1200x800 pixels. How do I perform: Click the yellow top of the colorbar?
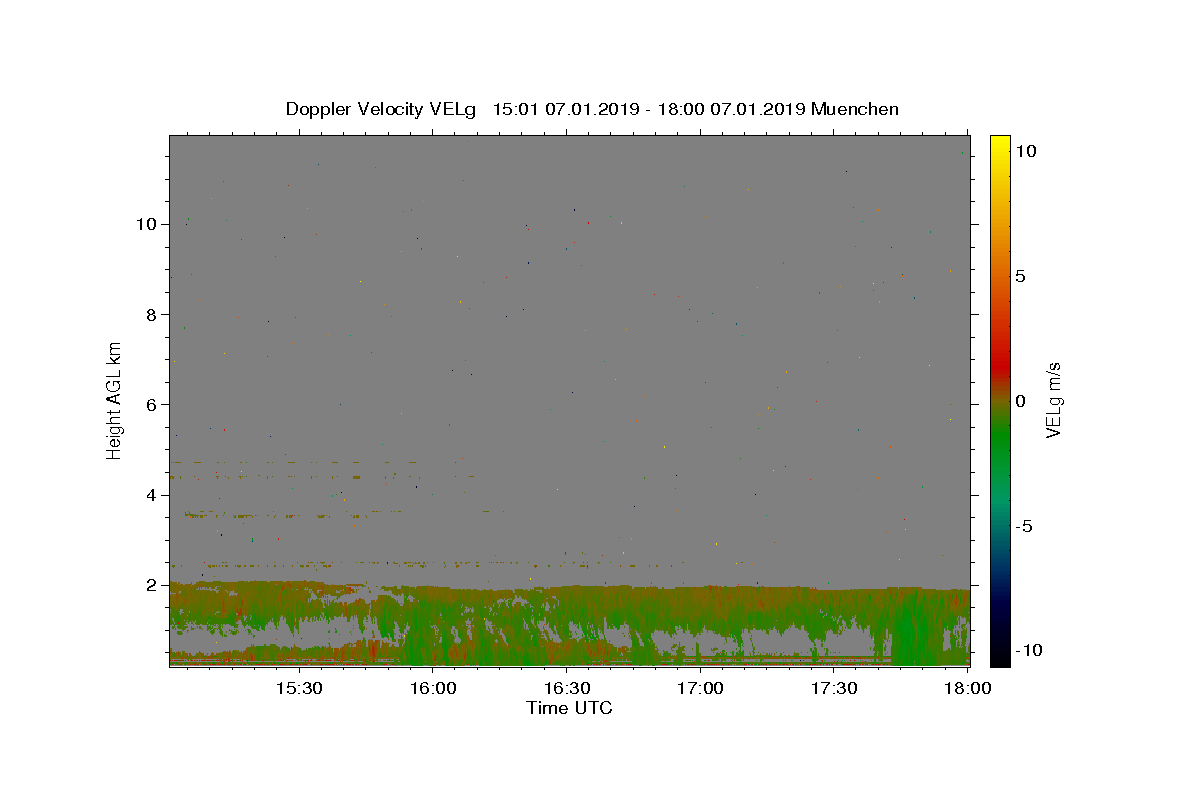pyautogui.click(x=999, y=142)
